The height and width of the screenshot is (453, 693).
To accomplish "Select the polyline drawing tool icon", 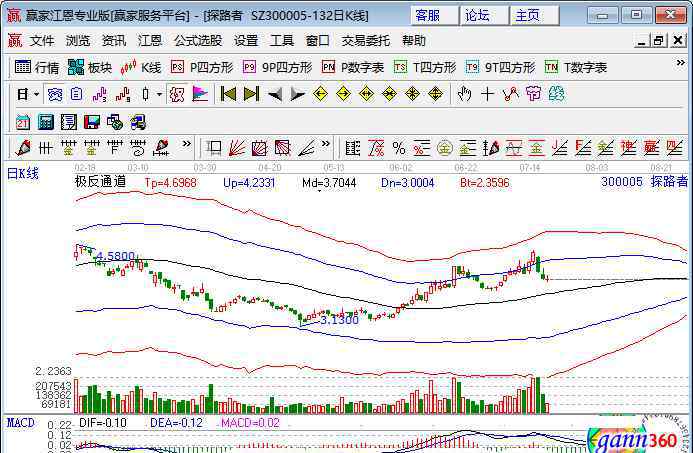I will [510, 94].
